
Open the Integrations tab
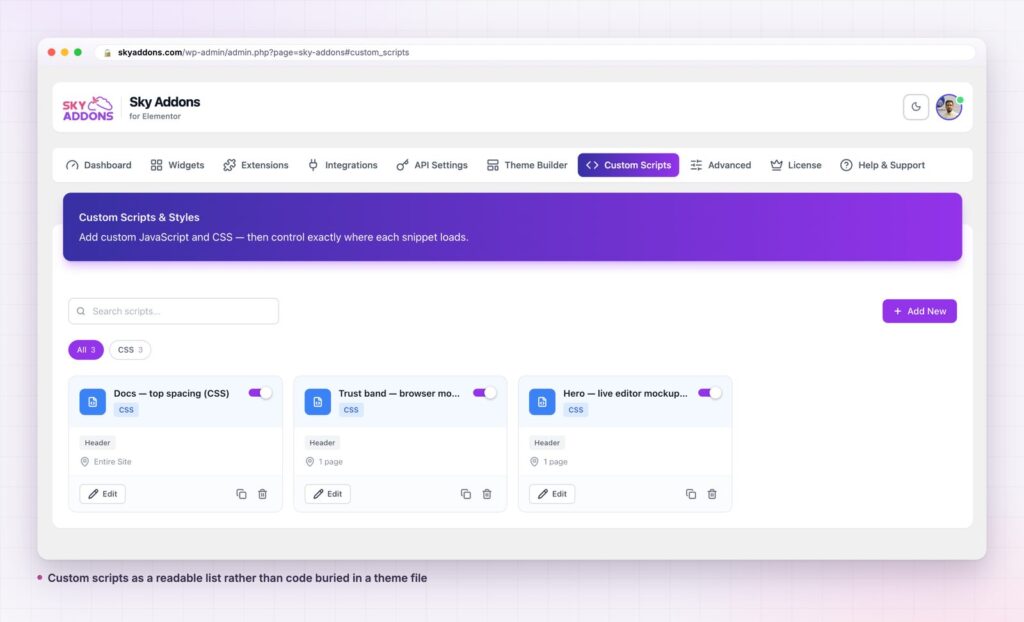pyautogui.click(x=343, y=165)
